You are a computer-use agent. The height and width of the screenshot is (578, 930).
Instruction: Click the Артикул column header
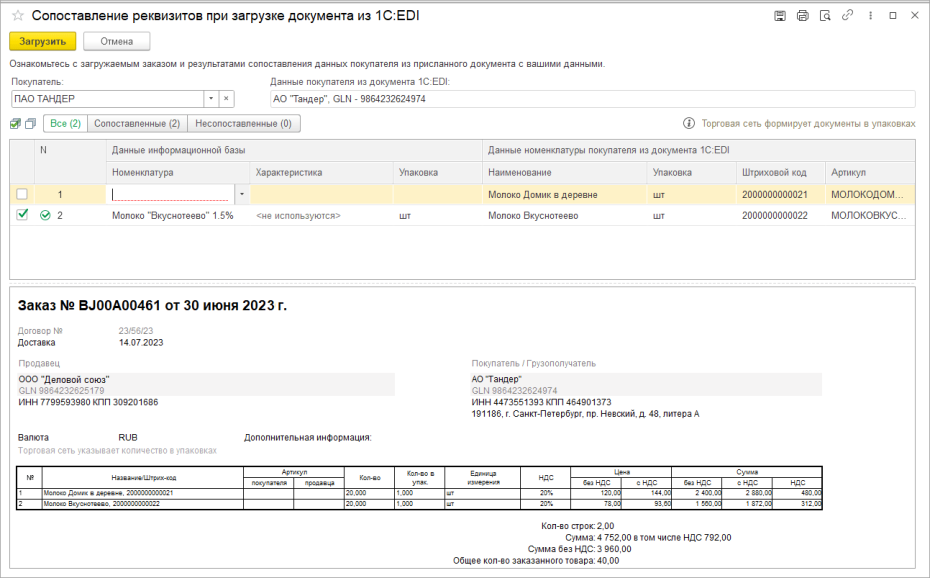pos(870,173)
